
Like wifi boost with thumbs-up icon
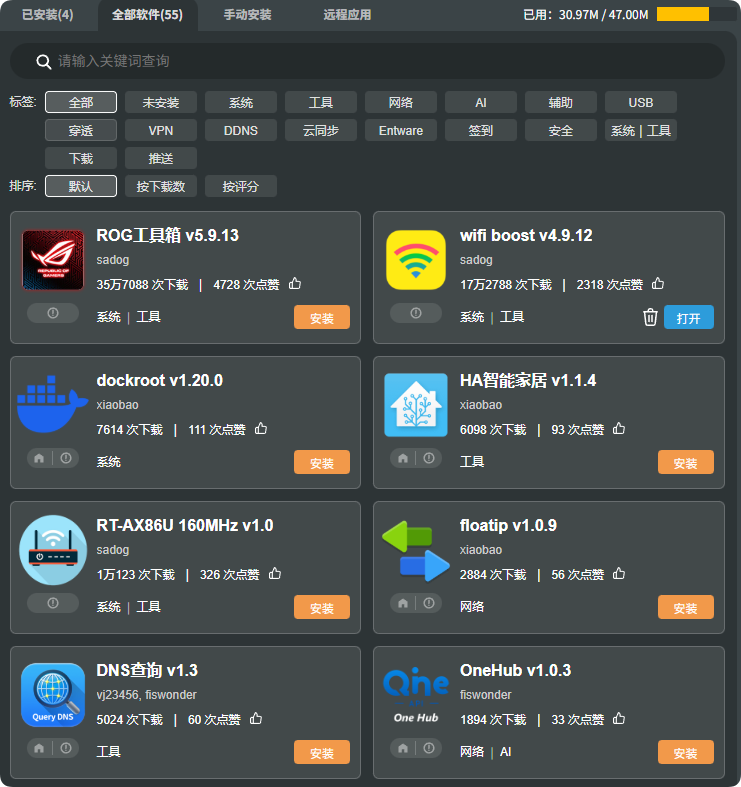coord(658,284)
